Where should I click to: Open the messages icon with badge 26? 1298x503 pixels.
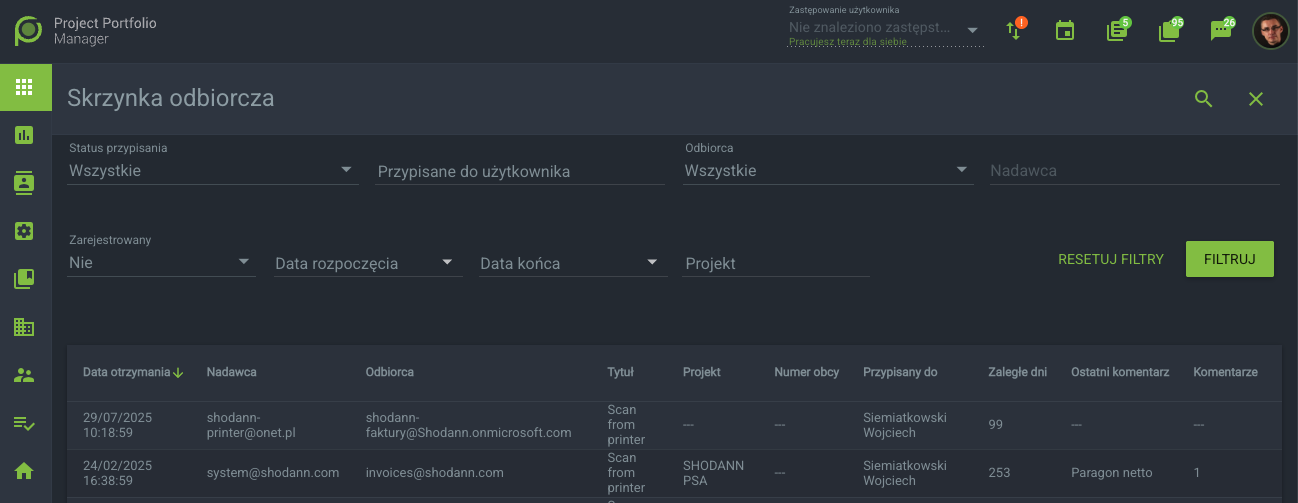1221,31
